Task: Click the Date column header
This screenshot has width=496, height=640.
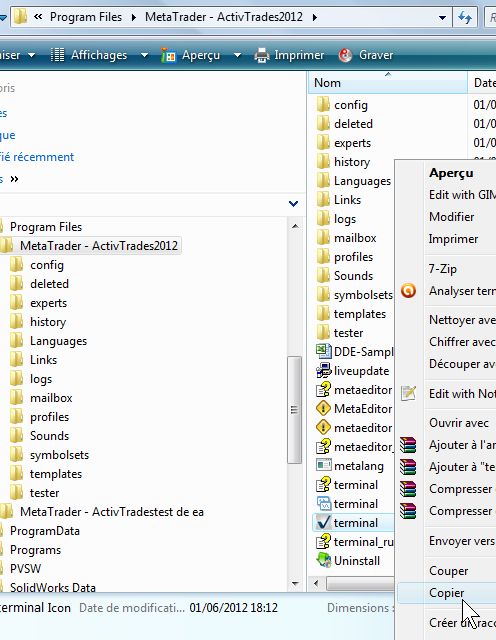Action: tap(482, 83)
